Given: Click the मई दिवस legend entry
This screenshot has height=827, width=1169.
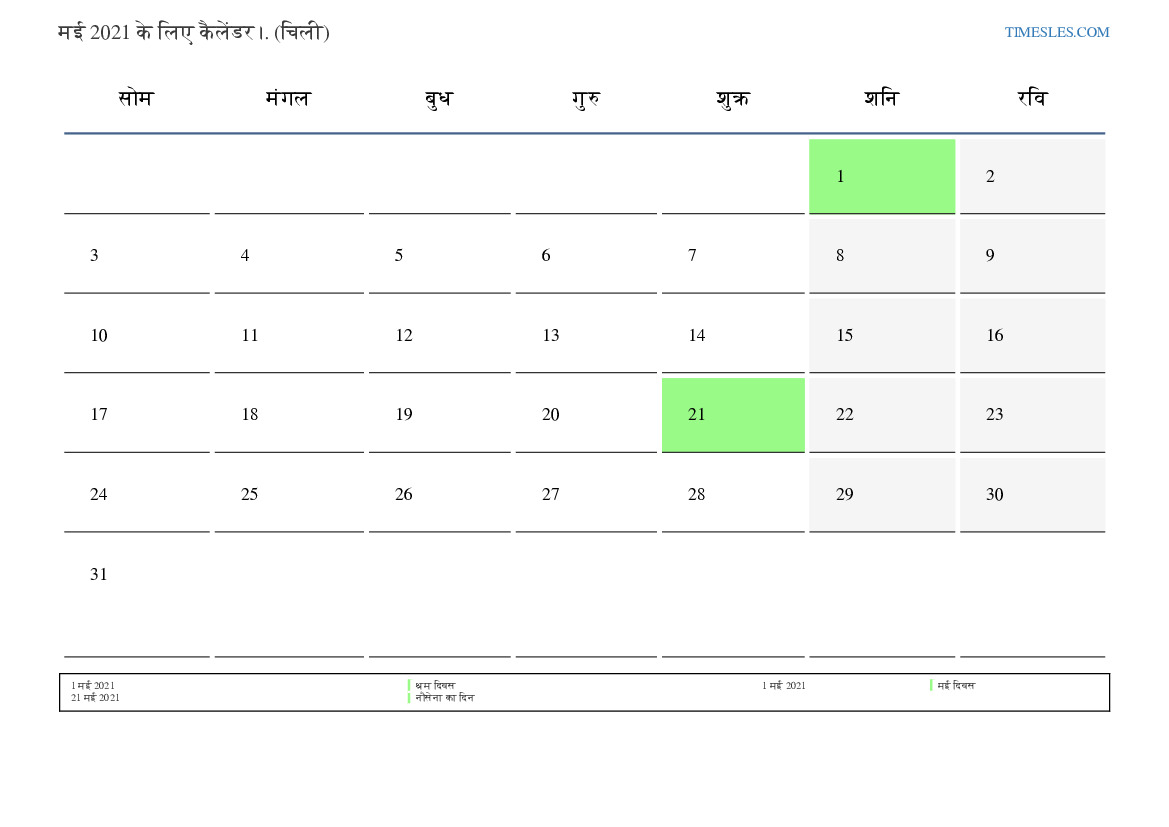Looking at the screenshot, I should 956,686.
